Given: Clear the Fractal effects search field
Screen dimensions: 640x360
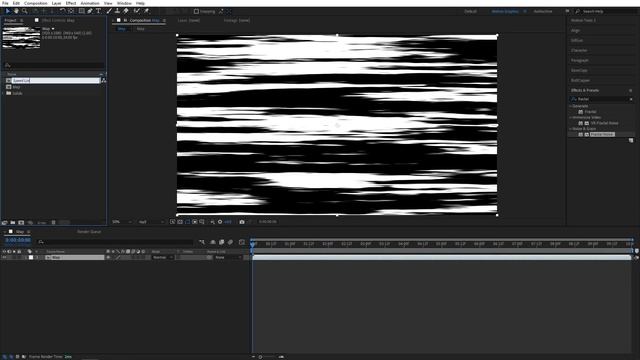Looking at the screenshot, I should [631, 99].
